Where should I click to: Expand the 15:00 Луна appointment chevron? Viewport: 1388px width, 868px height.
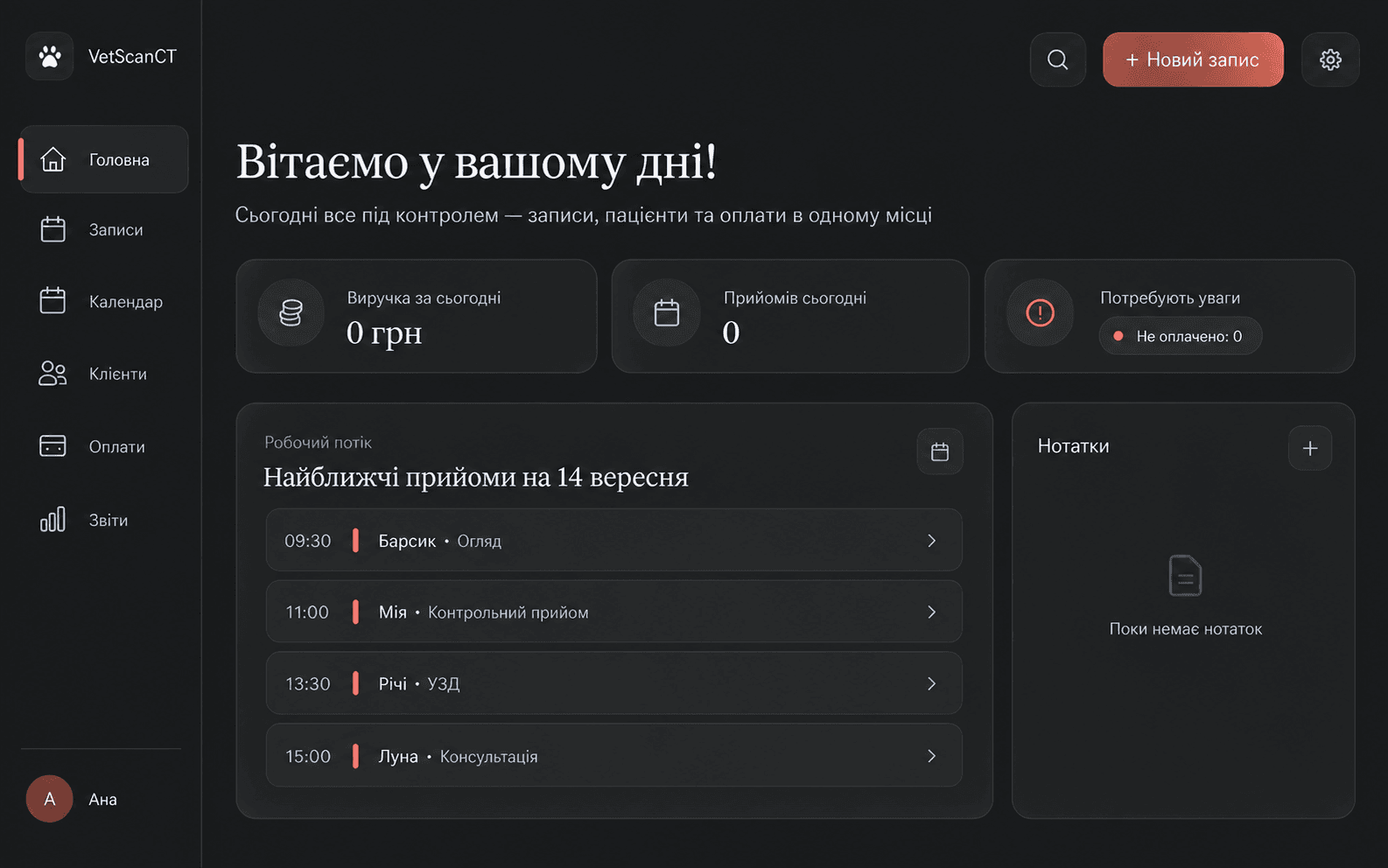(x=932, y=756)
